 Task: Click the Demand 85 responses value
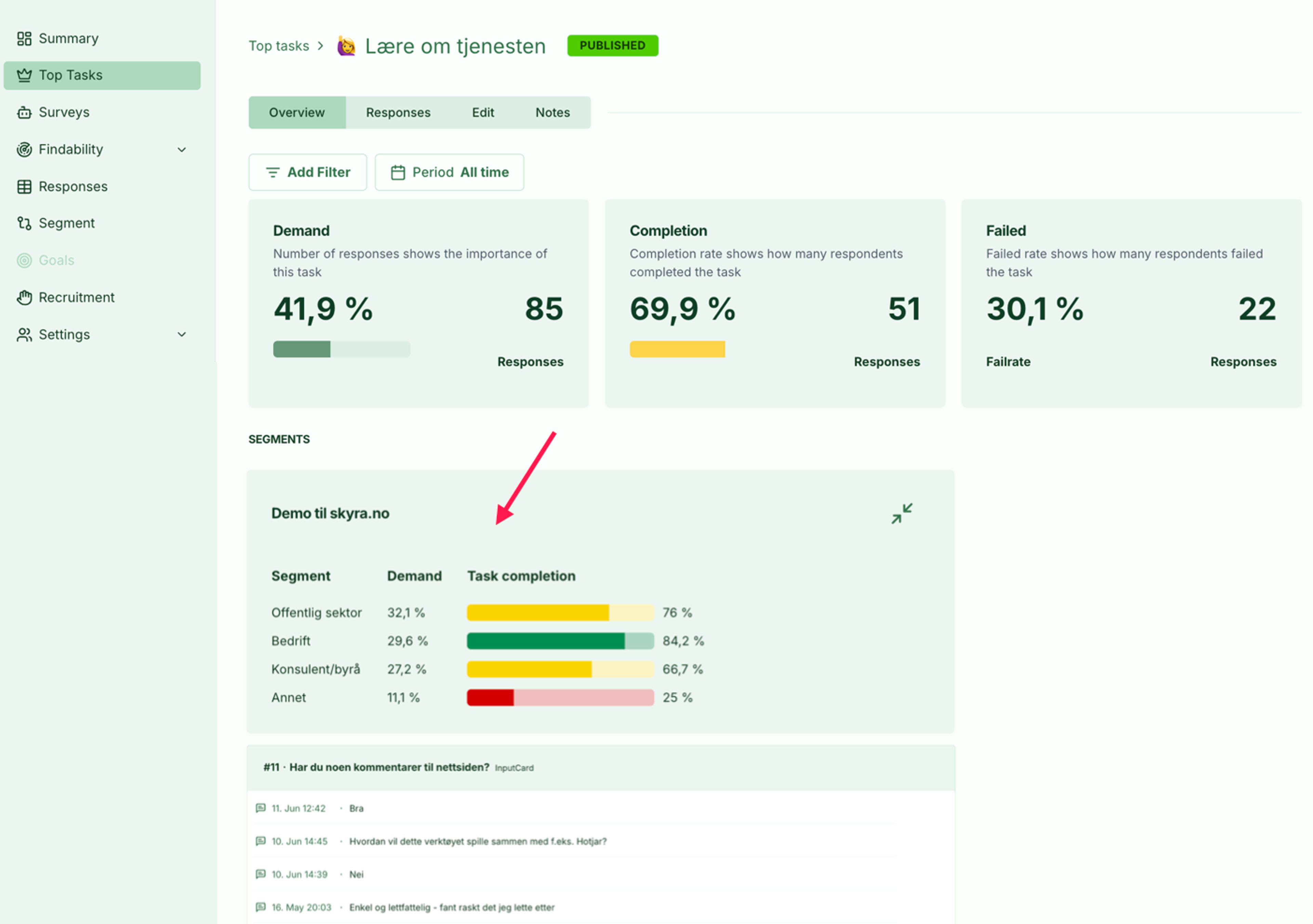coord(544,309)
